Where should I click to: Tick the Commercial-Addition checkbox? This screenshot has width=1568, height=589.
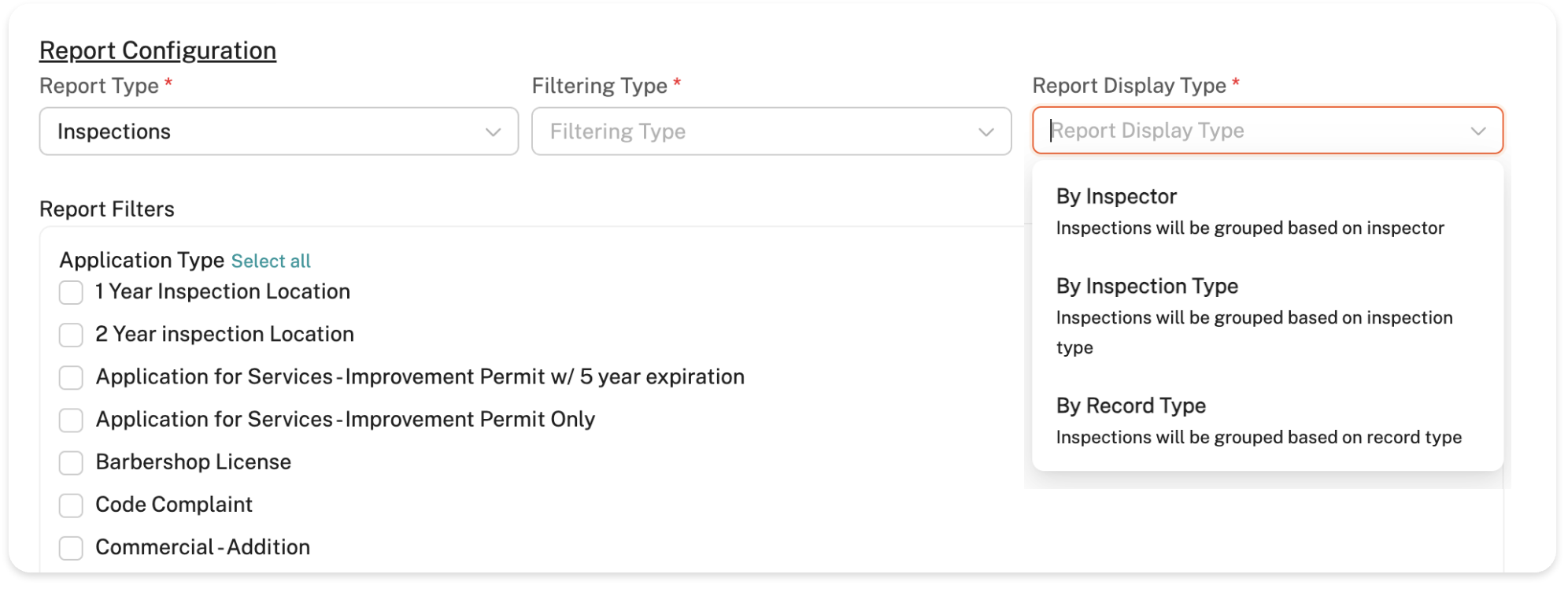[x=71, y=548]
